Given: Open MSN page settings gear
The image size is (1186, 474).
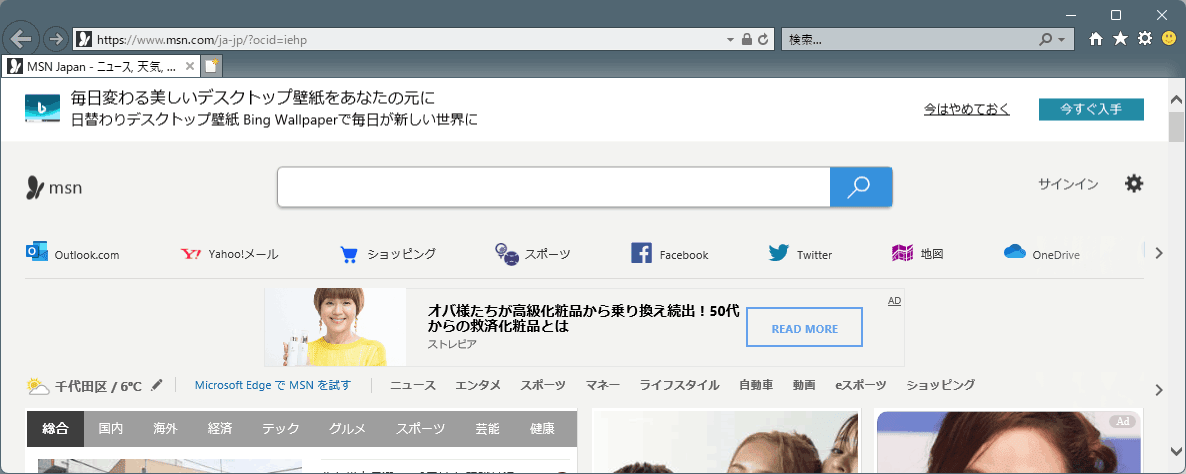Looking at the screenshot, I should coord(1134,184).
